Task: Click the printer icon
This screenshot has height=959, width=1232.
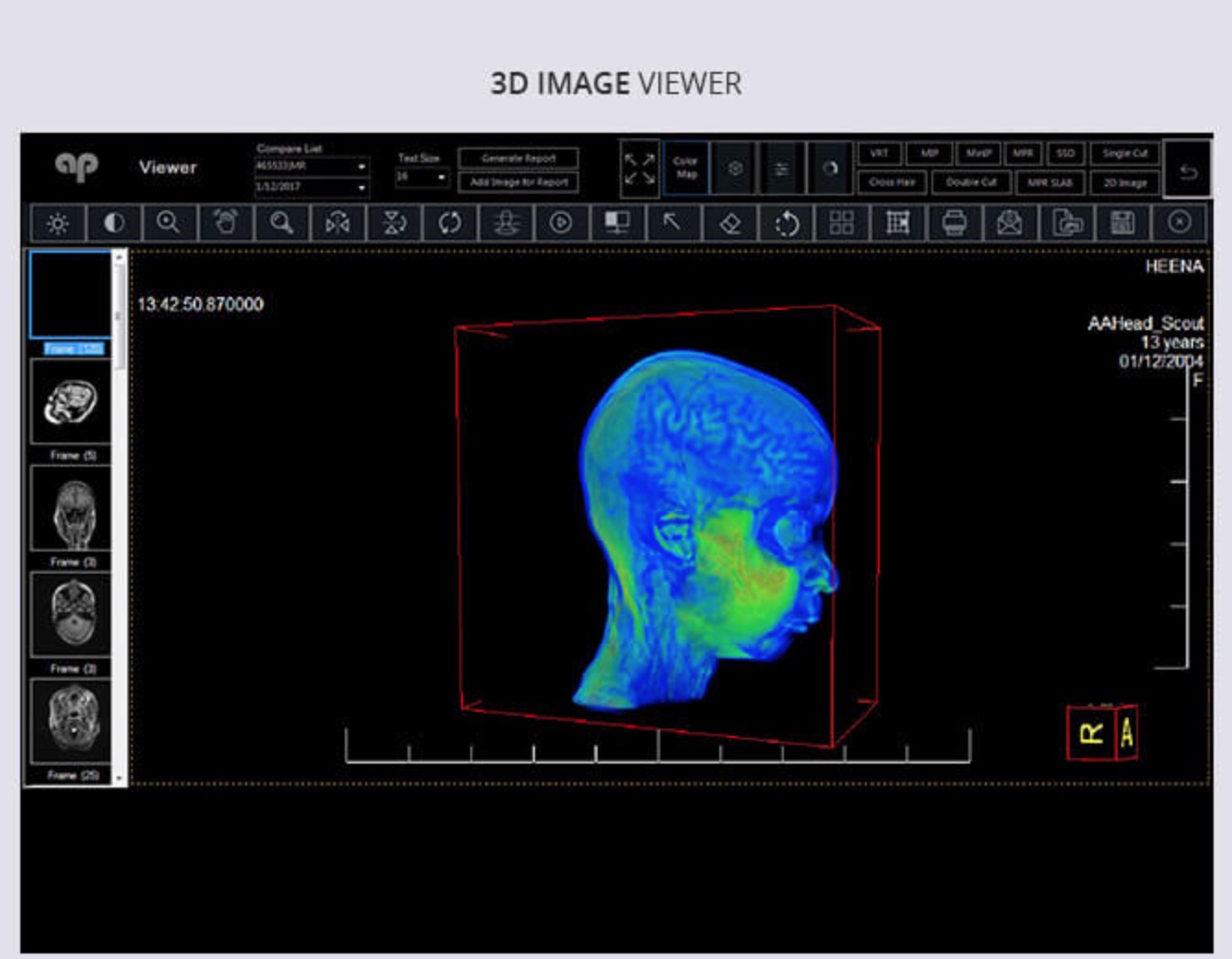Action: point(954,223)
